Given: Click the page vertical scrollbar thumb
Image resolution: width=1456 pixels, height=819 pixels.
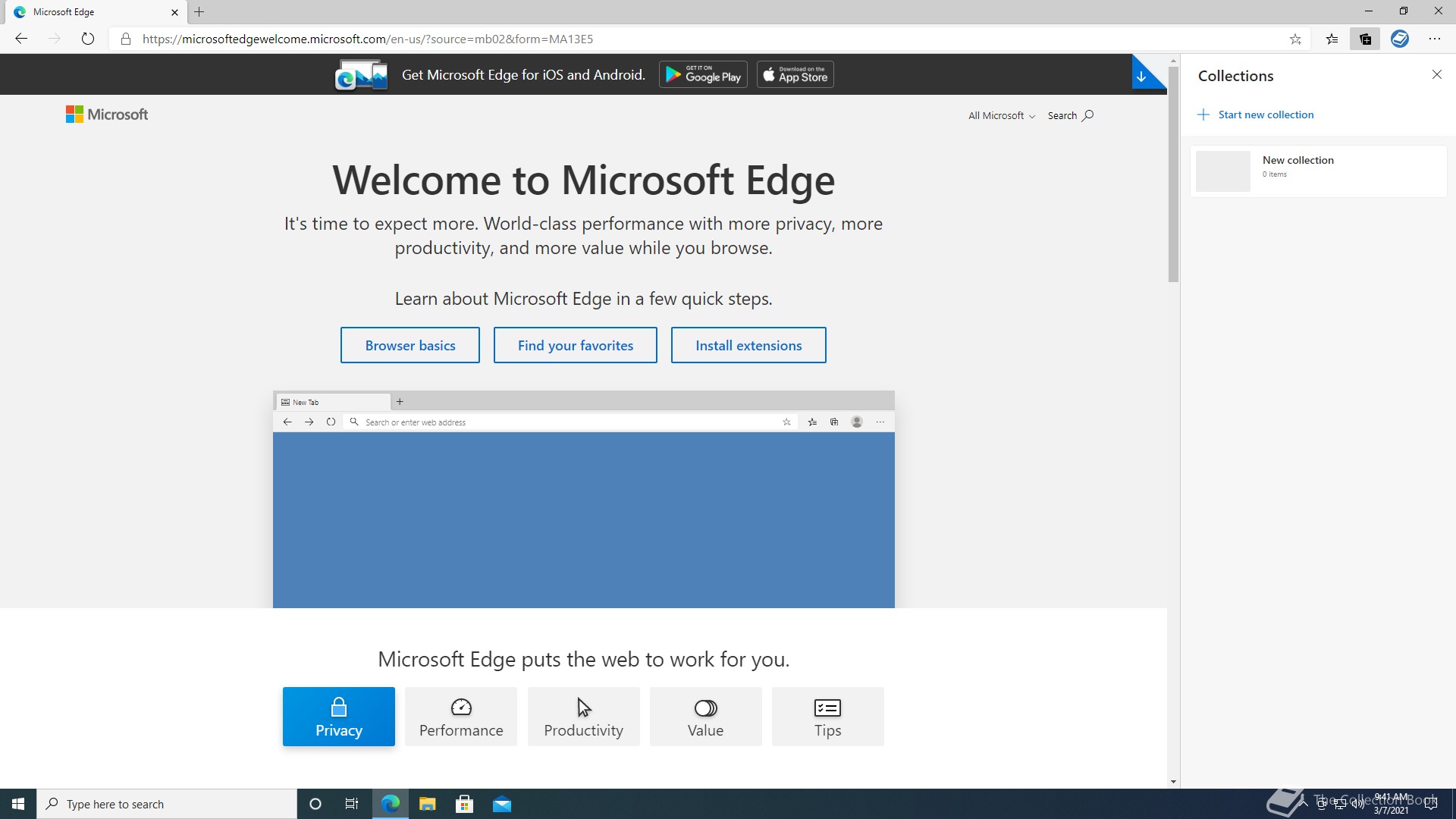Looking at the screenshot, I should point(1173,174).
